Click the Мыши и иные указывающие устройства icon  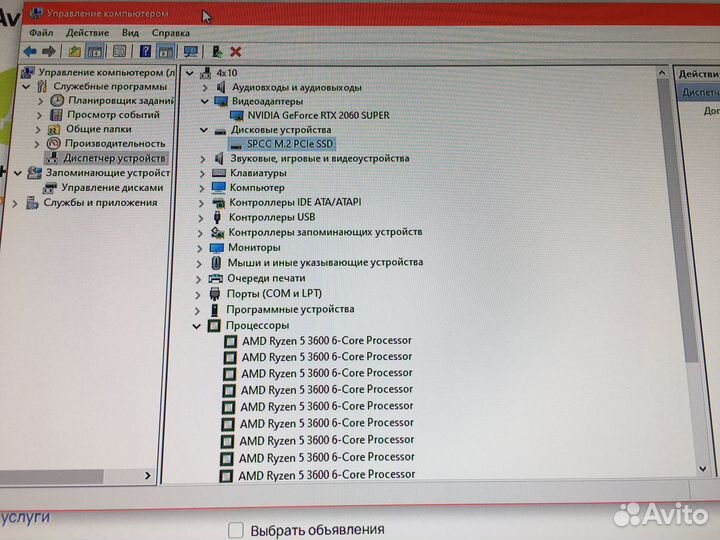pos(216,263)
